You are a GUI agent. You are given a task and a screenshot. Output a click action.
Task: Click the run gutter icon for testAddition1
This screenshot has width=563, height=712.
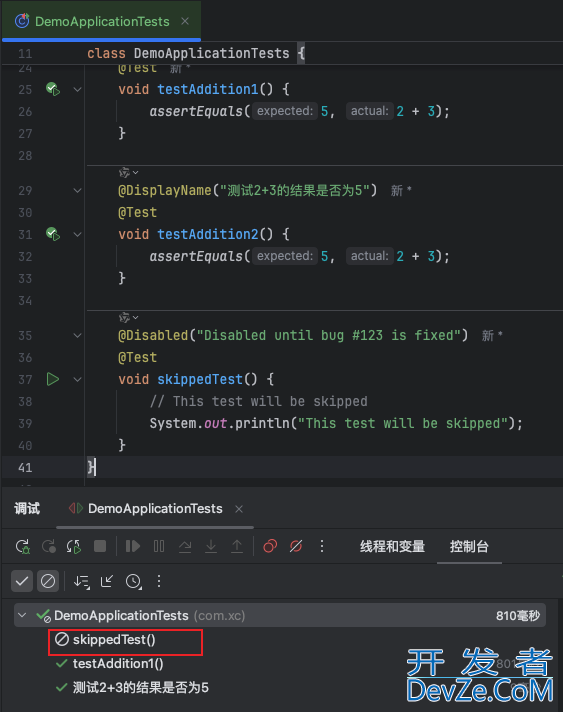53,89
